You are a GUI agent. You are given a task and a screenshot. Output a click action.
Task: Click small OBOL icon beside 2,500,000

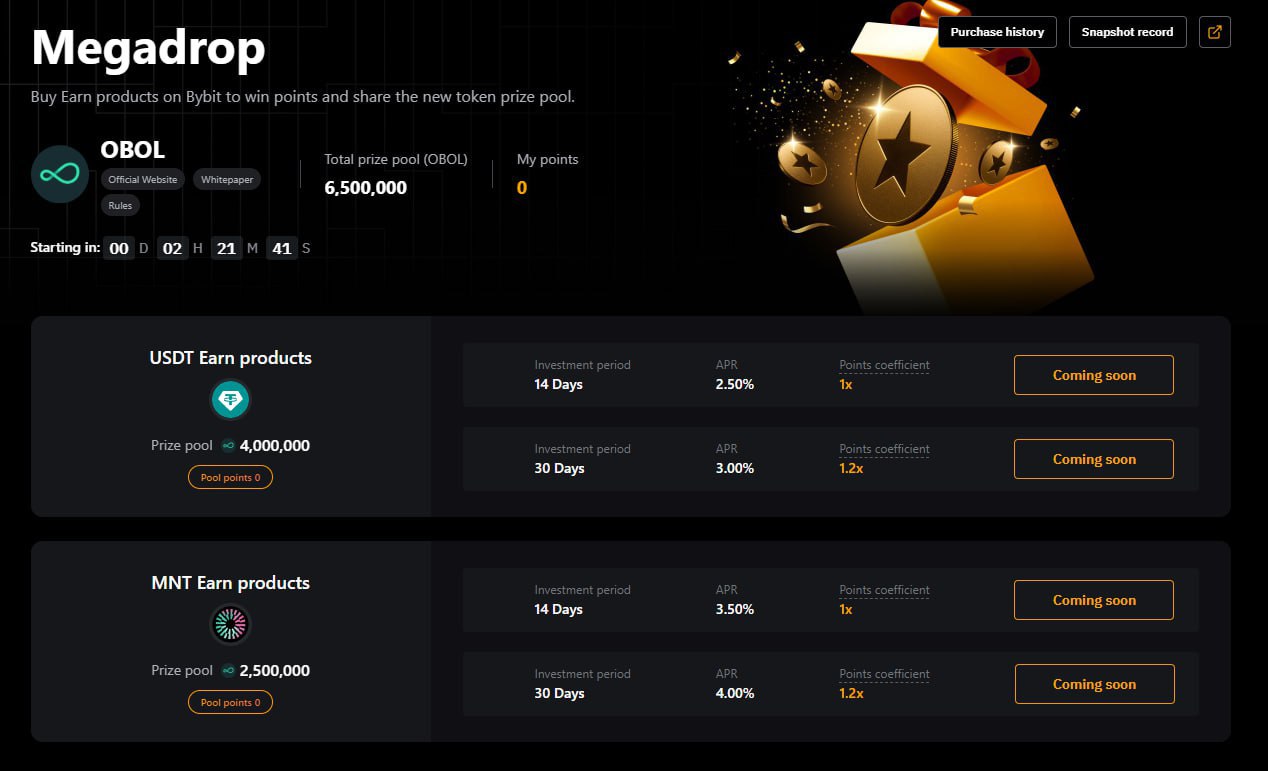point(228,671)
